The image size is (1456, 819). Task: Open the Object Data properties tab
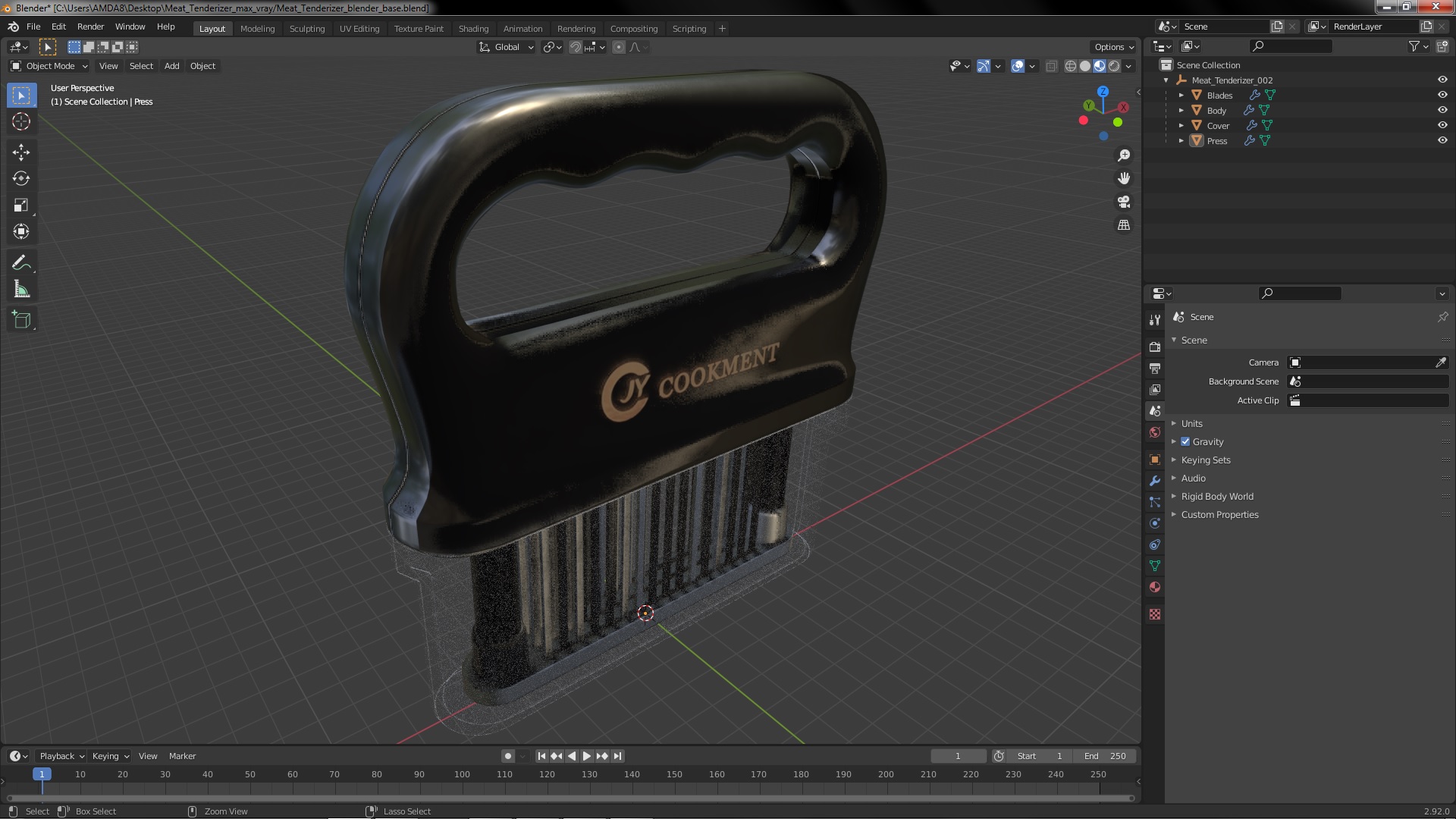[x=1155, y=566]
